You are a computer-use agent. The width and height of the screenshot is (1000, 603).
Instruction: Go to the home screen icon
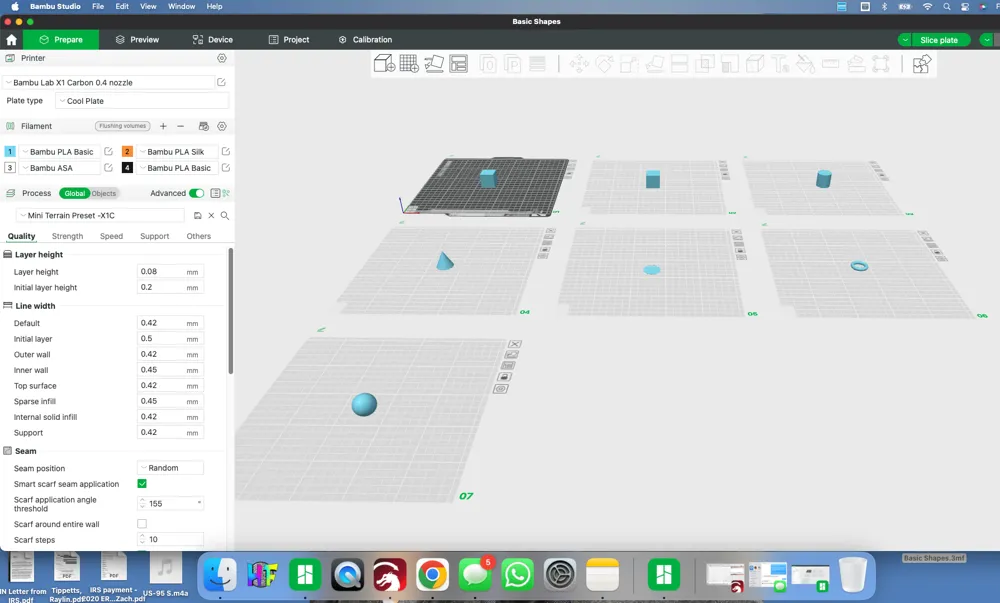11,40
